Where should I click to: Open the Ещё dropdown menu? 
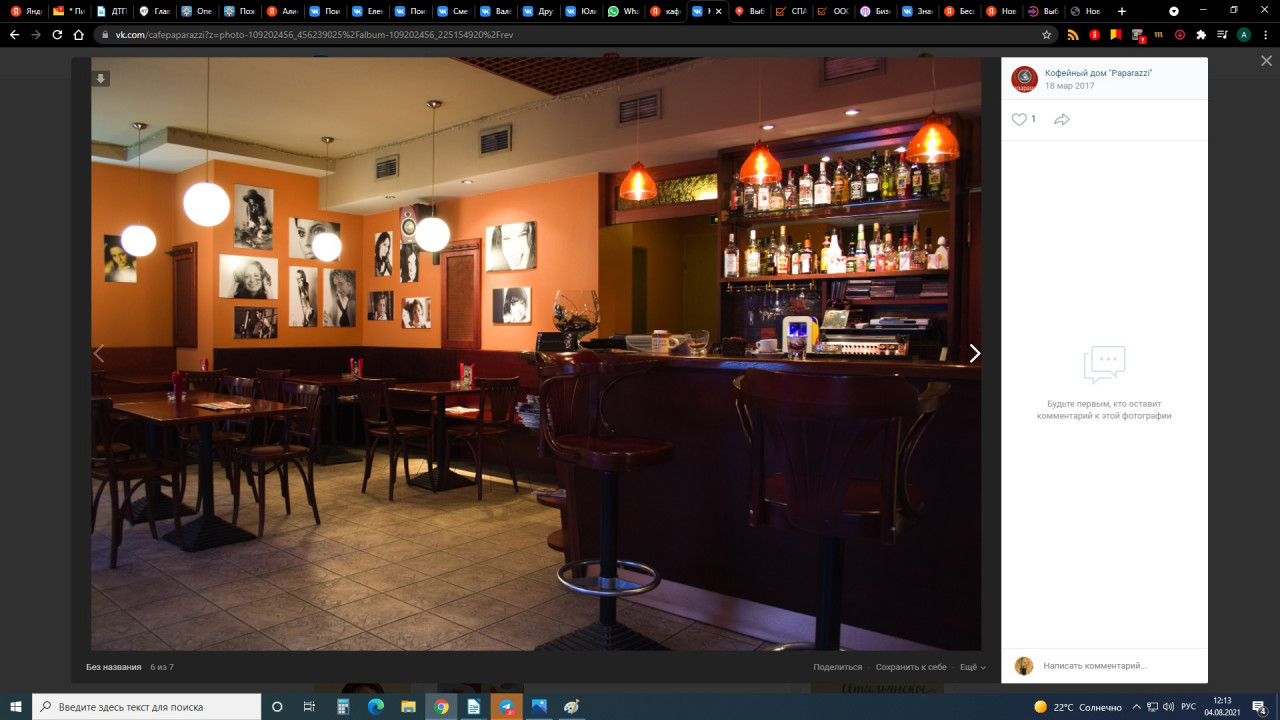[972, 667]
